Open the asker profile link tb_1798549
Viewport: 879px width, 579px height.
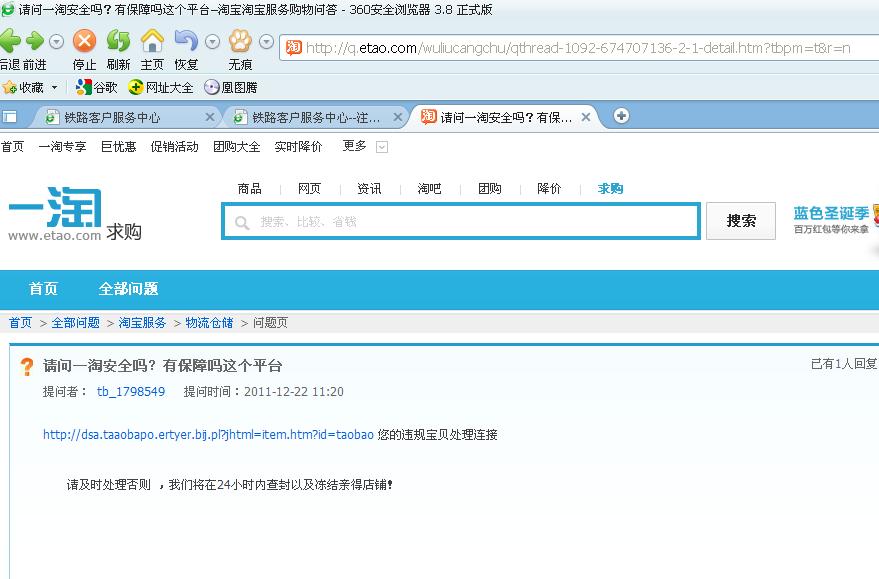[x=131, y=392]
